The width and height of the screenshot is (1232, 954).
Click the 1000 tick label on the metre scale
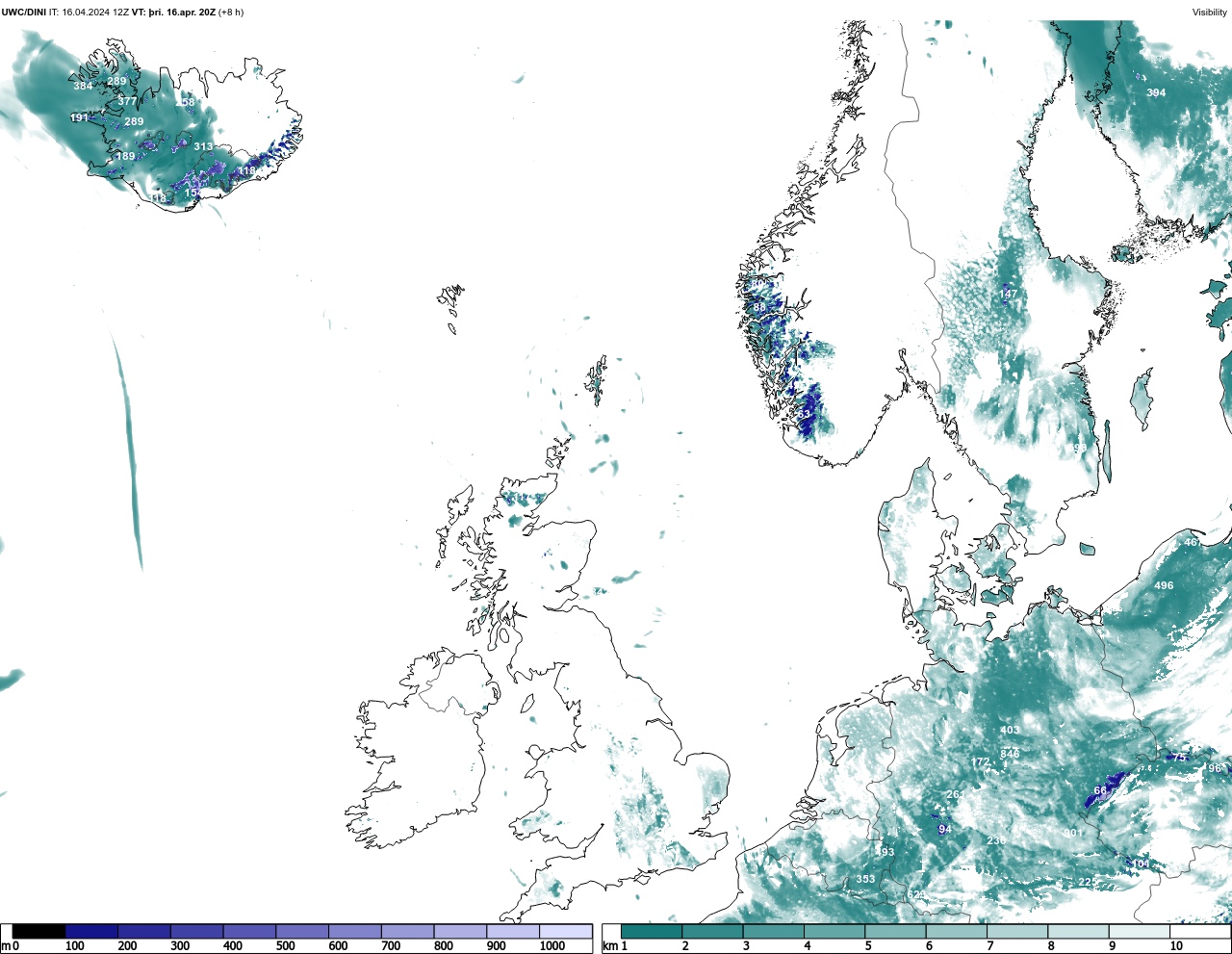(552, 946)
